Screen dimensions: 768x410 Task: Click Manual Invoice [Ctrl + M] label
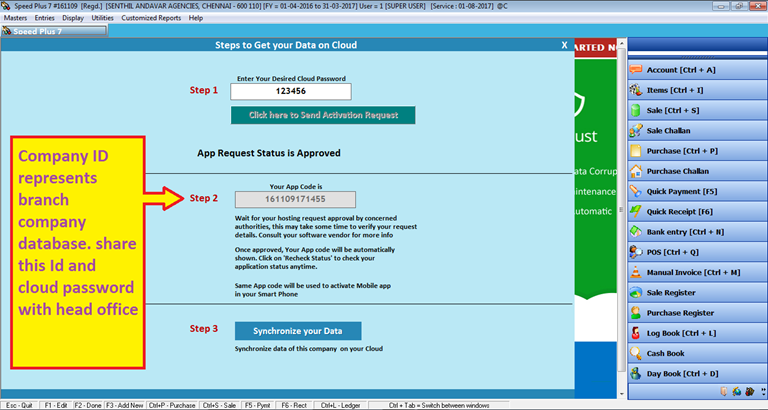click(x=694, y=272)
